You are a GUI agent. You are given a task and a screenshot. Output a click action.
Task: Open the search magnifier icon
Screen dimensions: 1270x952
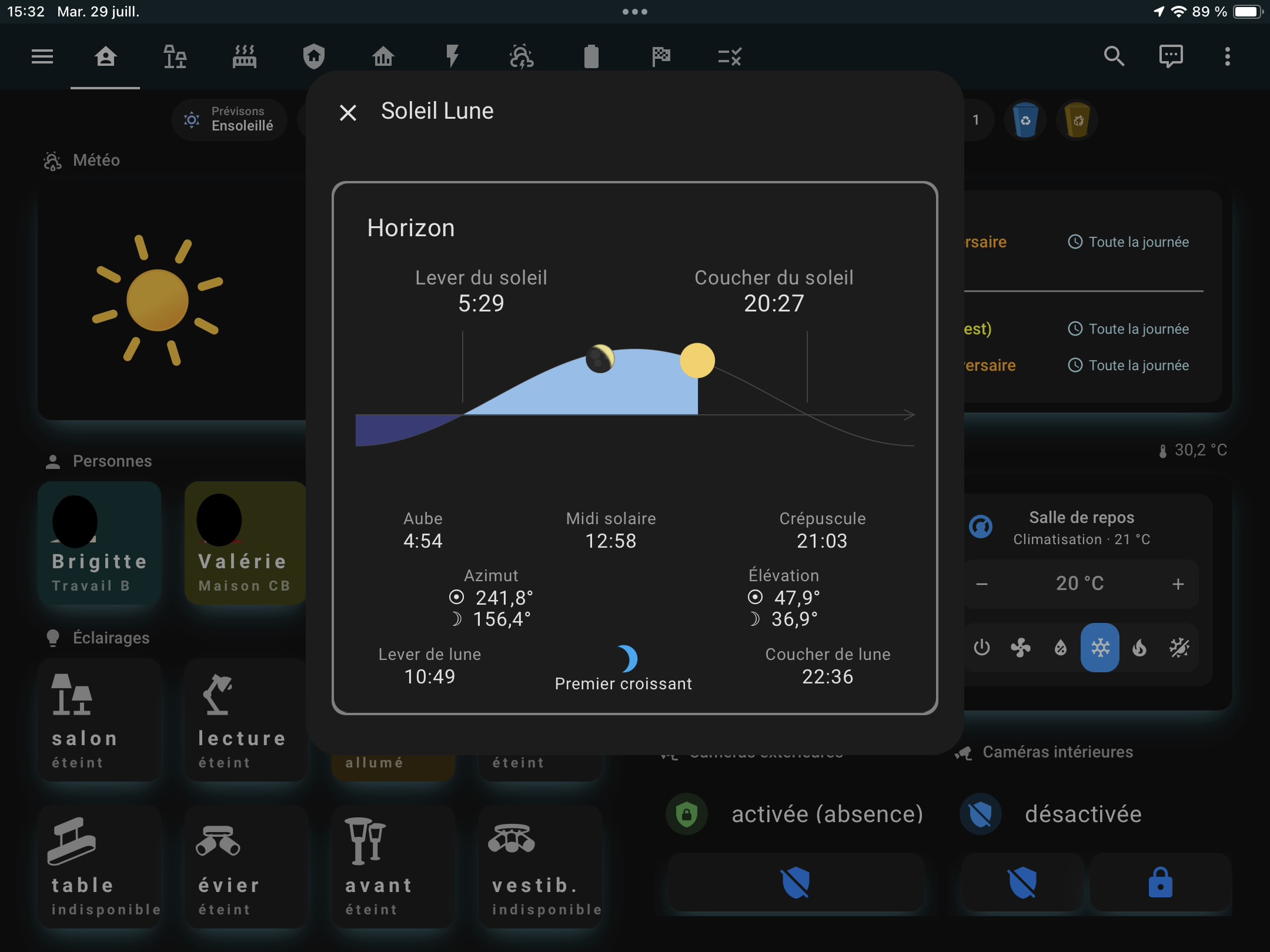coord(1114,56)
